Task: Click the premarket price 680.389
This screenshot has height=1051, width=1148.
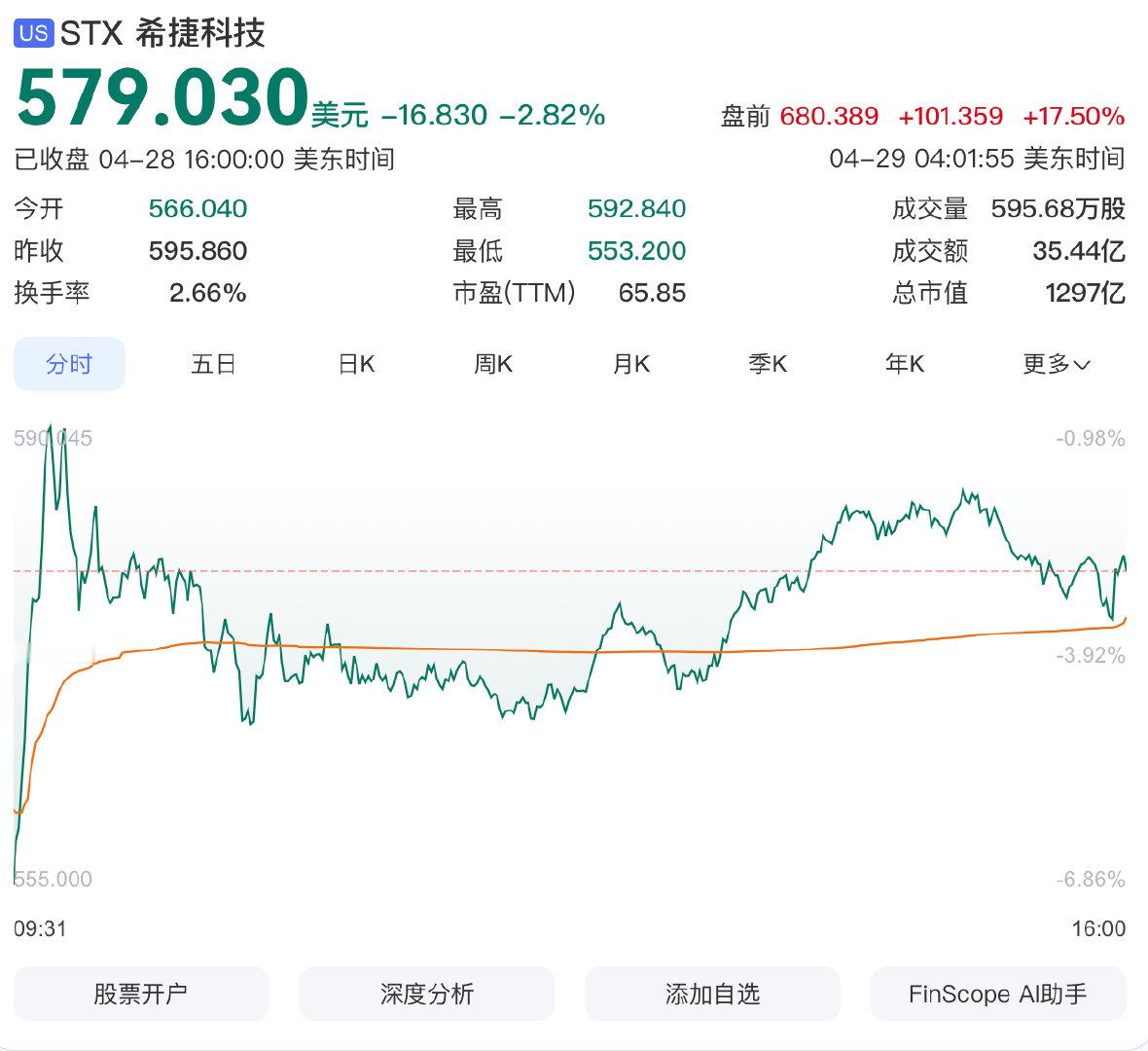Action: [x=829, y=115]
